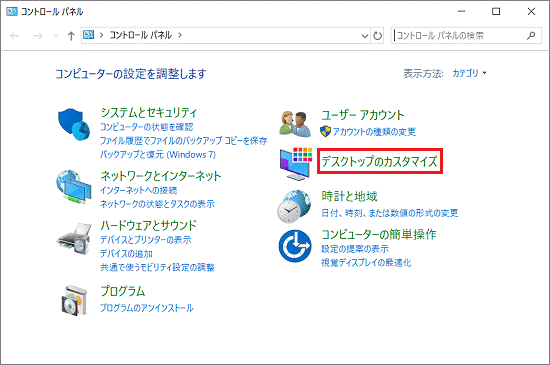This screenshot has height=365, width=550.
Task: Click the Control Panel icon in title bar
Action: [x=12, y=12]
